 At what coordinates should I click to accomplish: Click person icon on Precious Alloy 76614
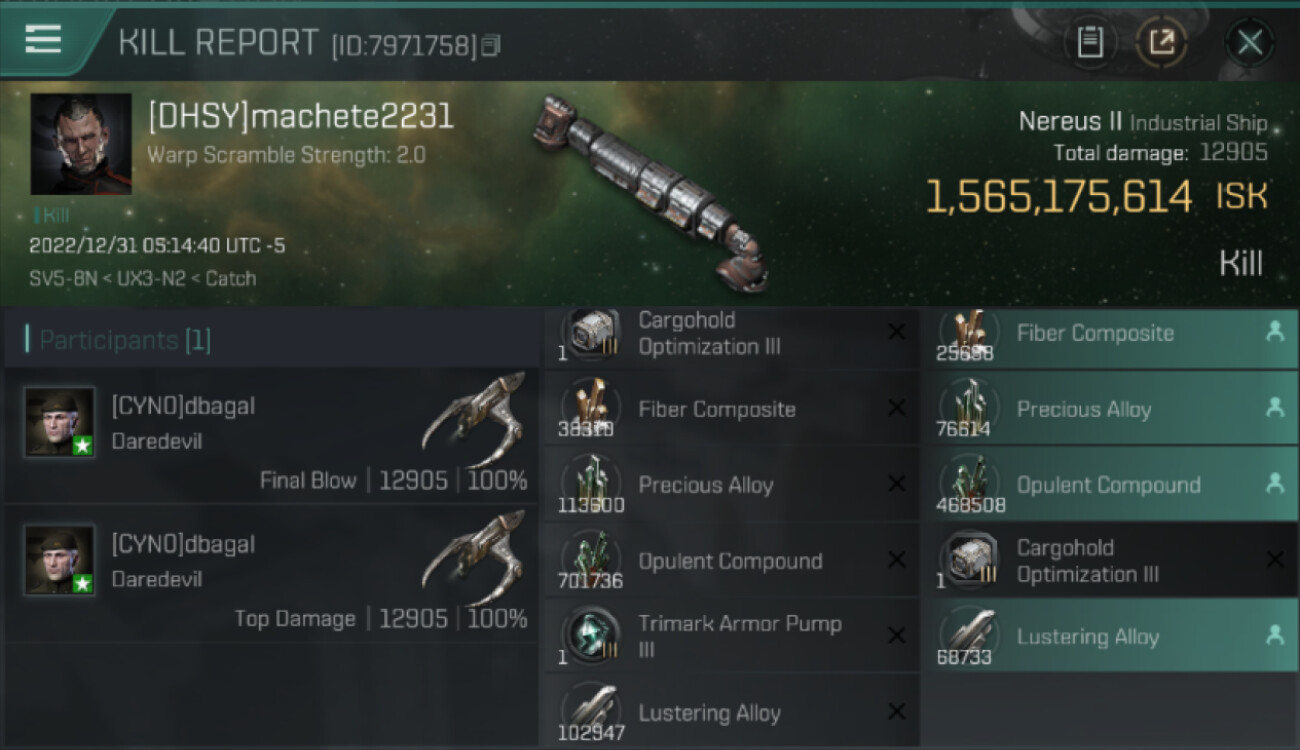(x=1274, y=408)
